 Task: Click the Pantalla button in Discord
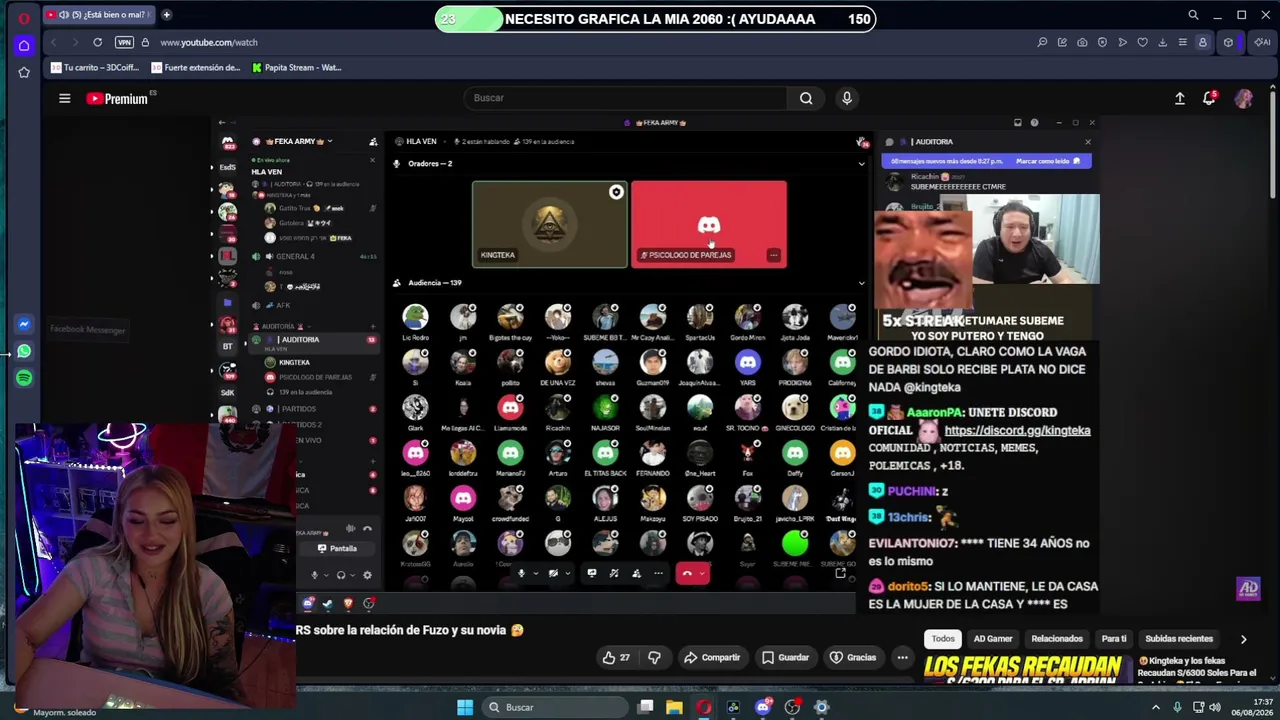337,548
